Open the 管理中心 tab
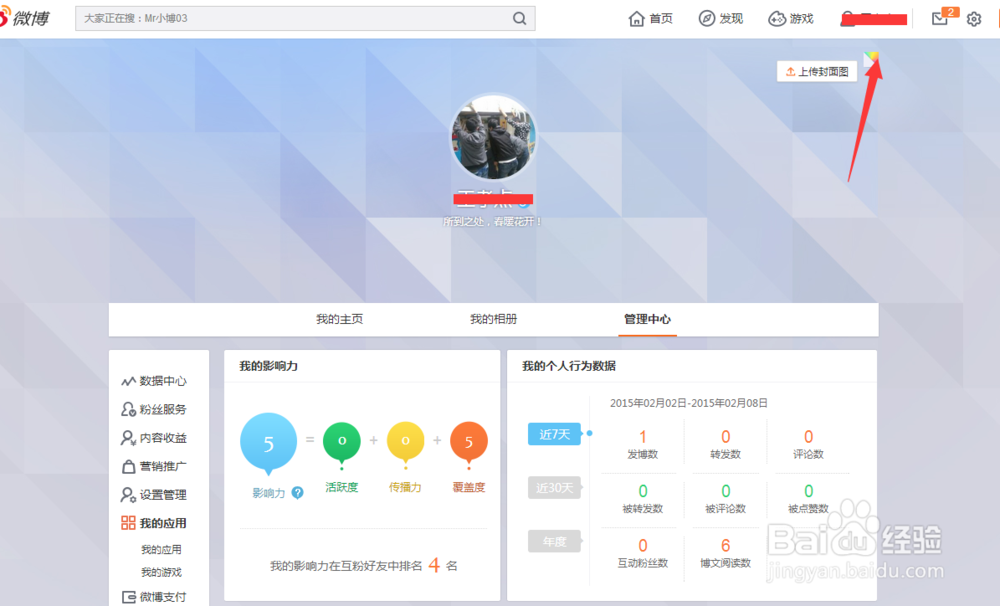The width and height of the screenshot is (1000, 606). (648, 319)
